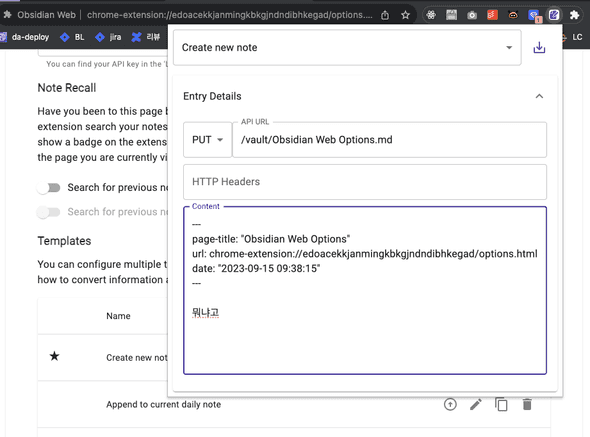This screenshot has width=590, height=437.
Task: Click inside the Content text area
Action: (x=365, y=290)
